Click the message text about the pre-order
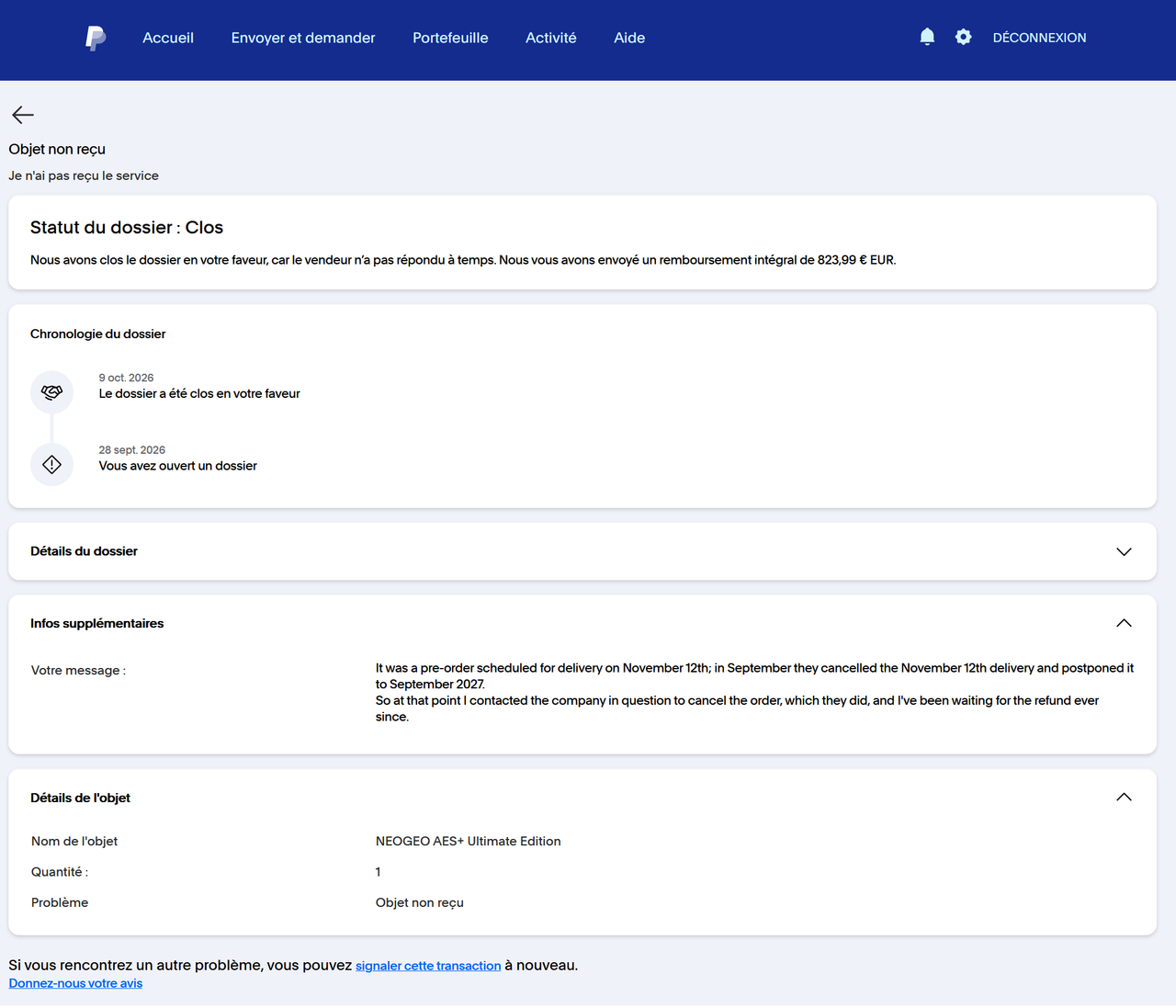1176x1008 pixels. tap(754, 692)
